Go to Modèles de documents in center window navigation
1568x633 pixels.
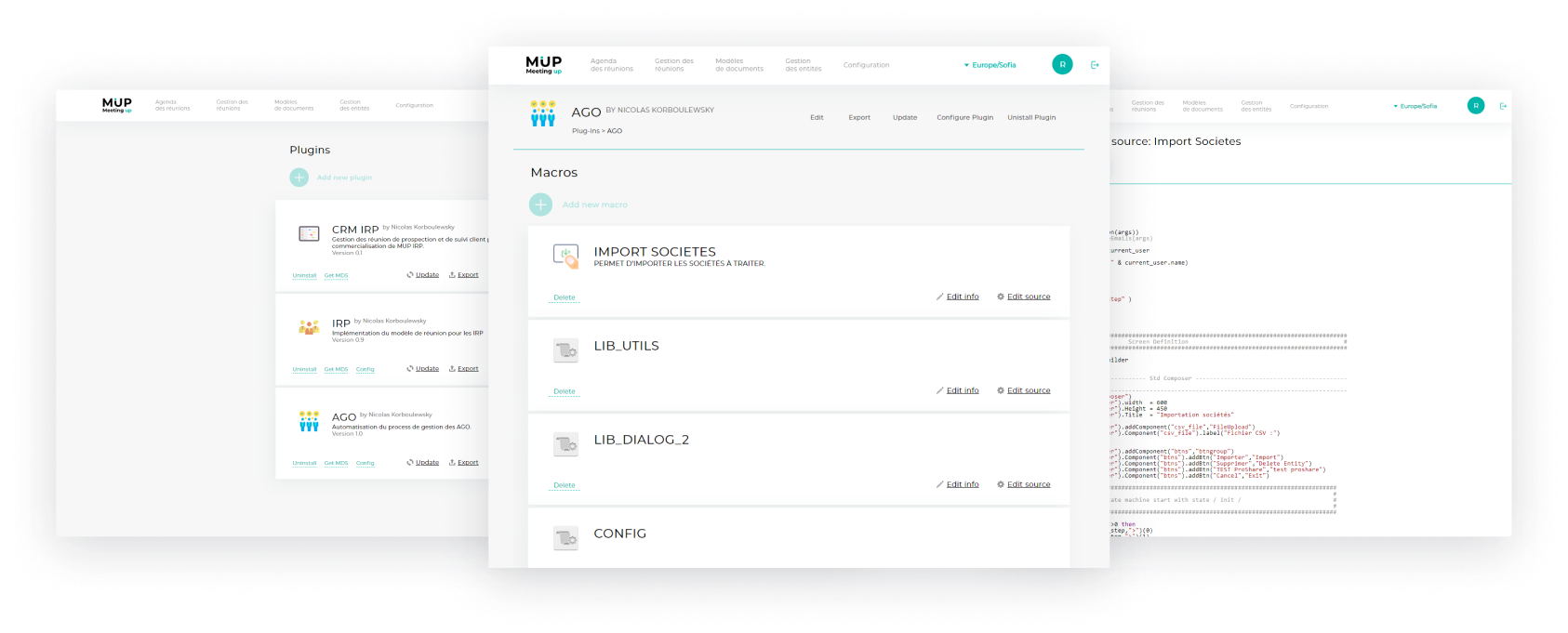[x=738, y=65]
